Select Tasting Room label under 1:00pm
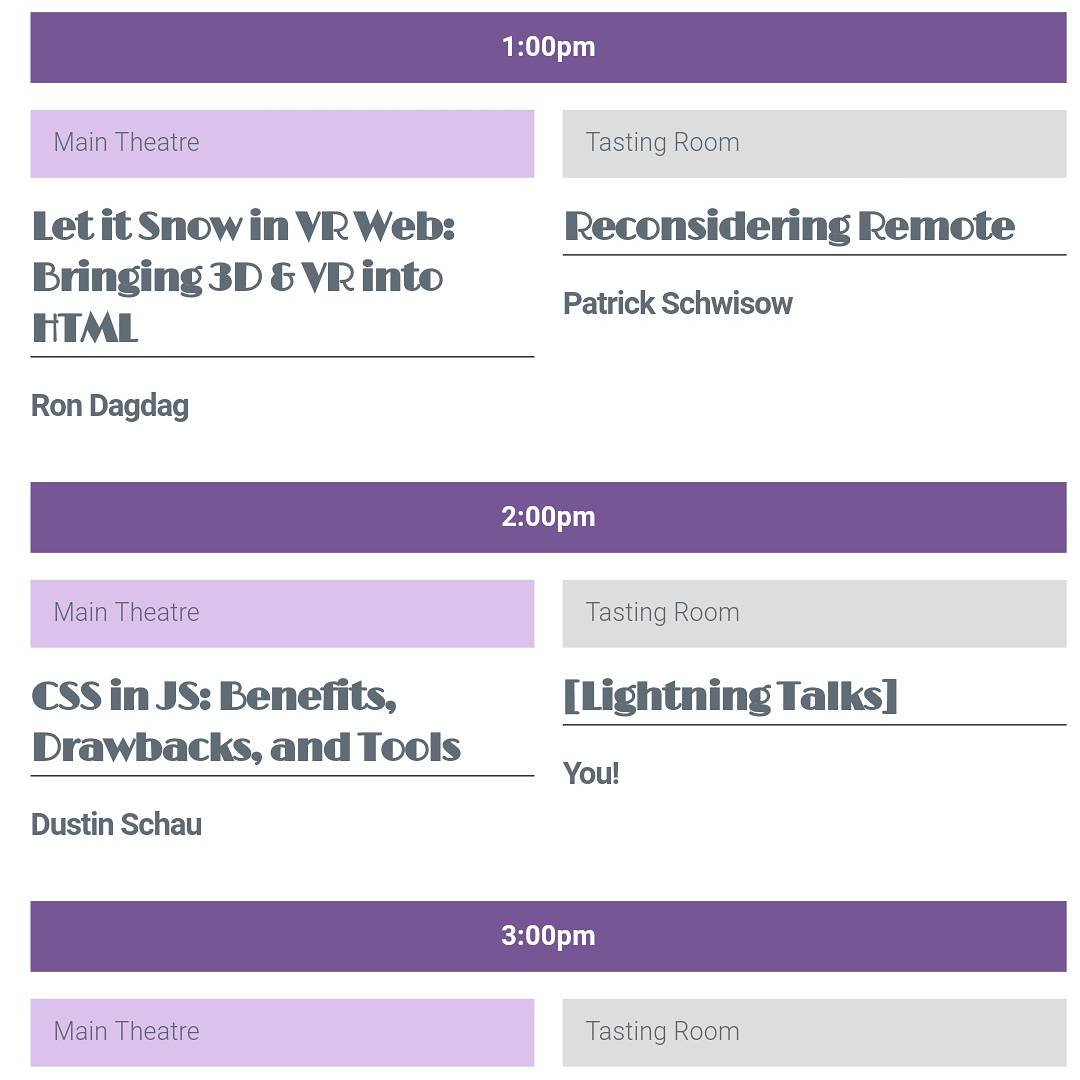 pos(814,143)
